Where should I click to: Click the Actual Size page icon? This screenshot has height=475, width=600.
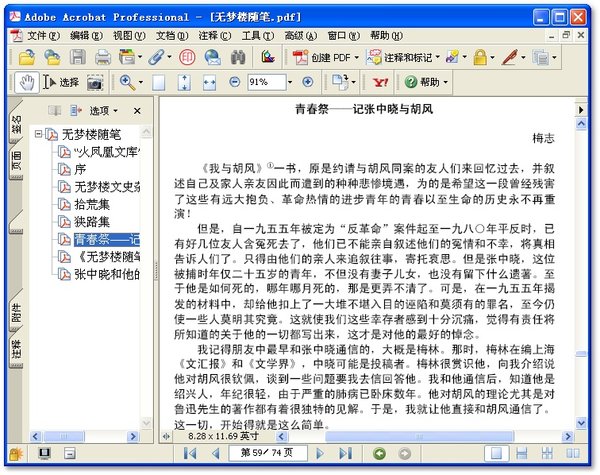coord(159,82)
